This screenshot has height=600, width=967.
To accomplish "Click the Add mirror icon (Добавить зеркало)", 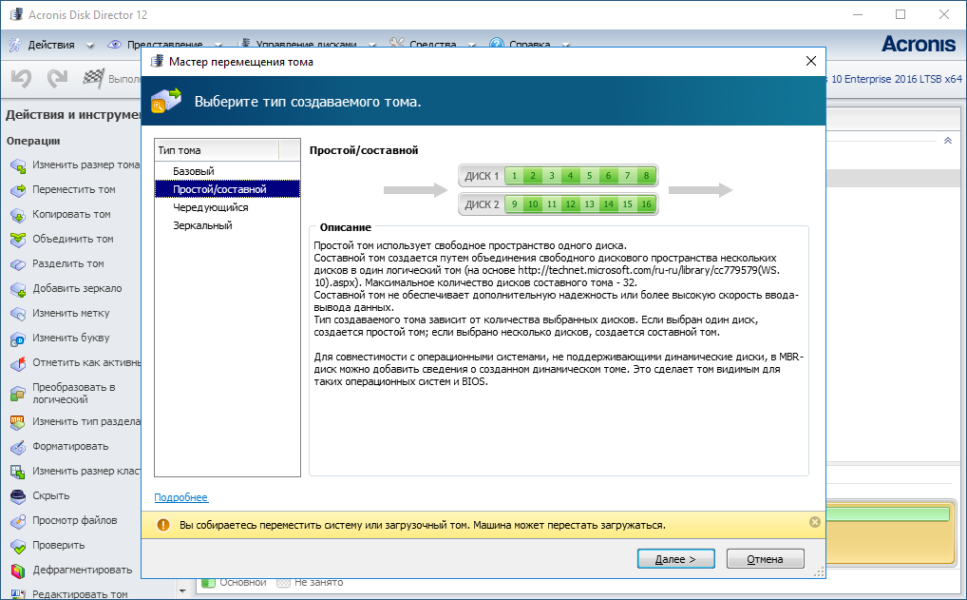I will click(x=17, y=289).
